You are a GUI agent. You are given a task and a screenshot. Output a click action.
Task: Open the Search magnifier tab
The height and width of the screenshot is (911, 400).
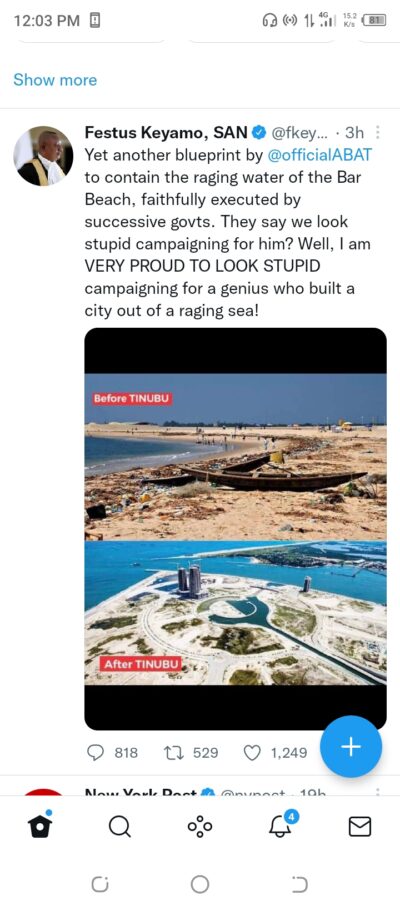(x=120, y=826)
